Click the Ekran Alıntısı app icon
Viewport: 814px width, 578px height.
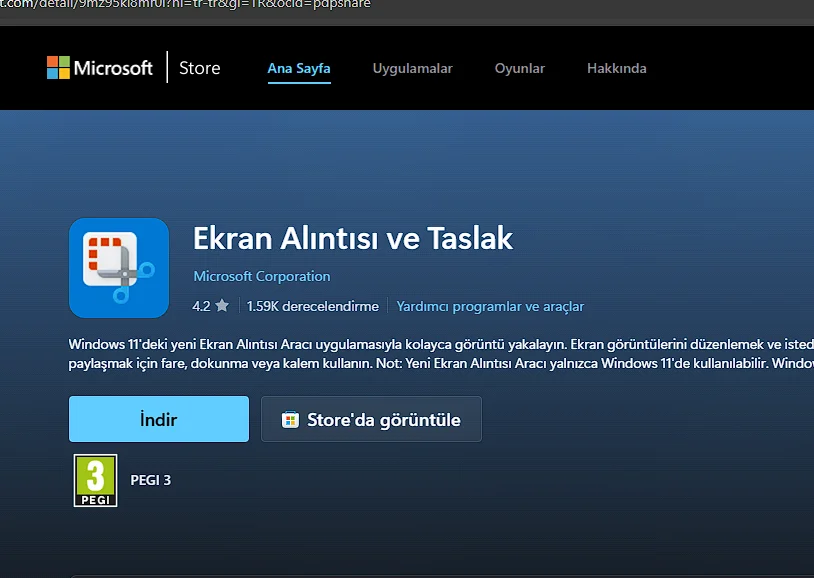coord(119,268)
